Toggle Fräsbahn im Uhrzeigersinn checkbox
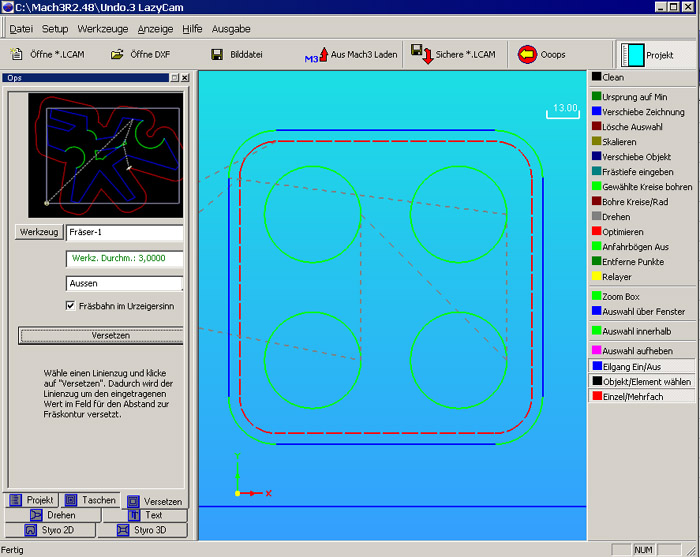 (x=71, y=306)
